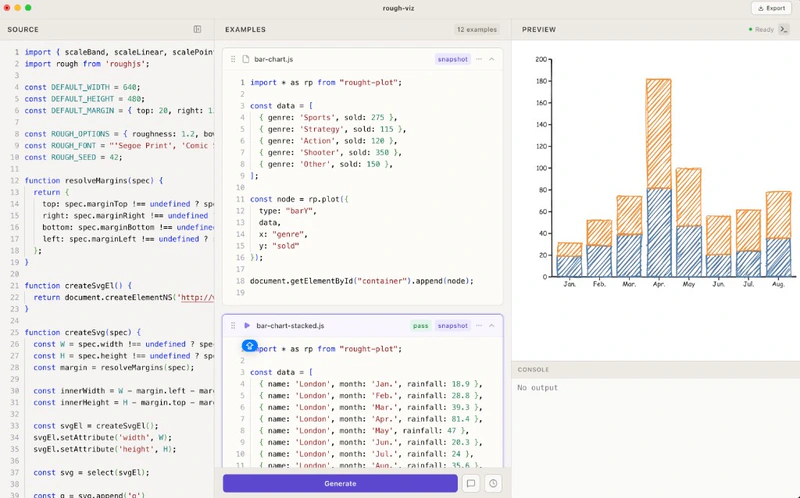Click the Export button

click(x=771, y=8)
